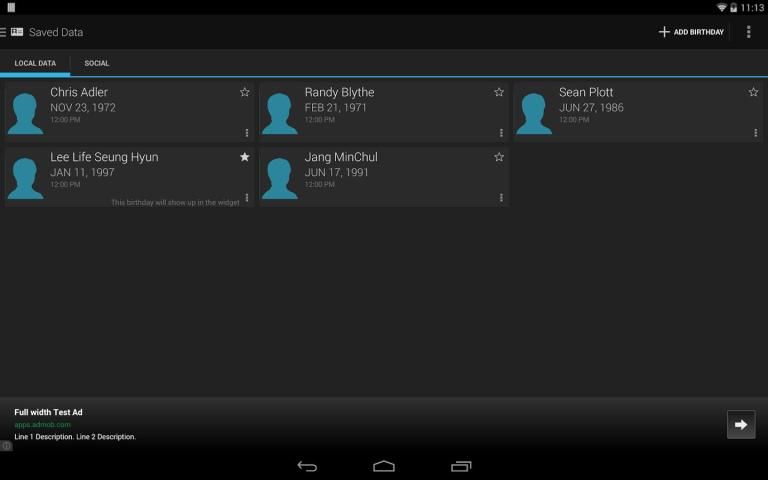Tap the Android Back navigation button
The width and height of the screenshot is (768, 480).
click(x=307, y=466)
